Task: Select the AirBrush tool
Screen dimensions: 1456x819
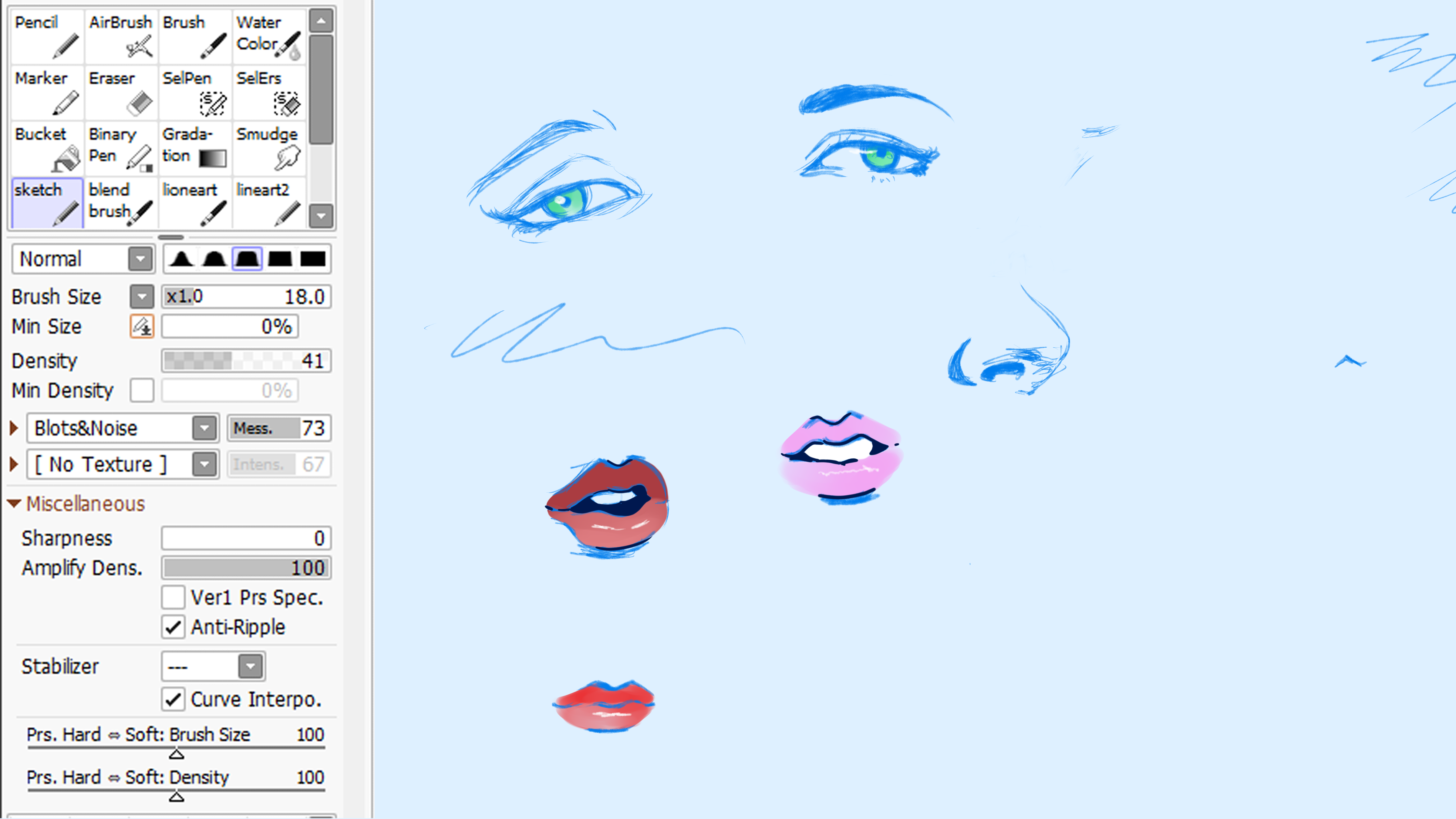Action: point(121,36)
